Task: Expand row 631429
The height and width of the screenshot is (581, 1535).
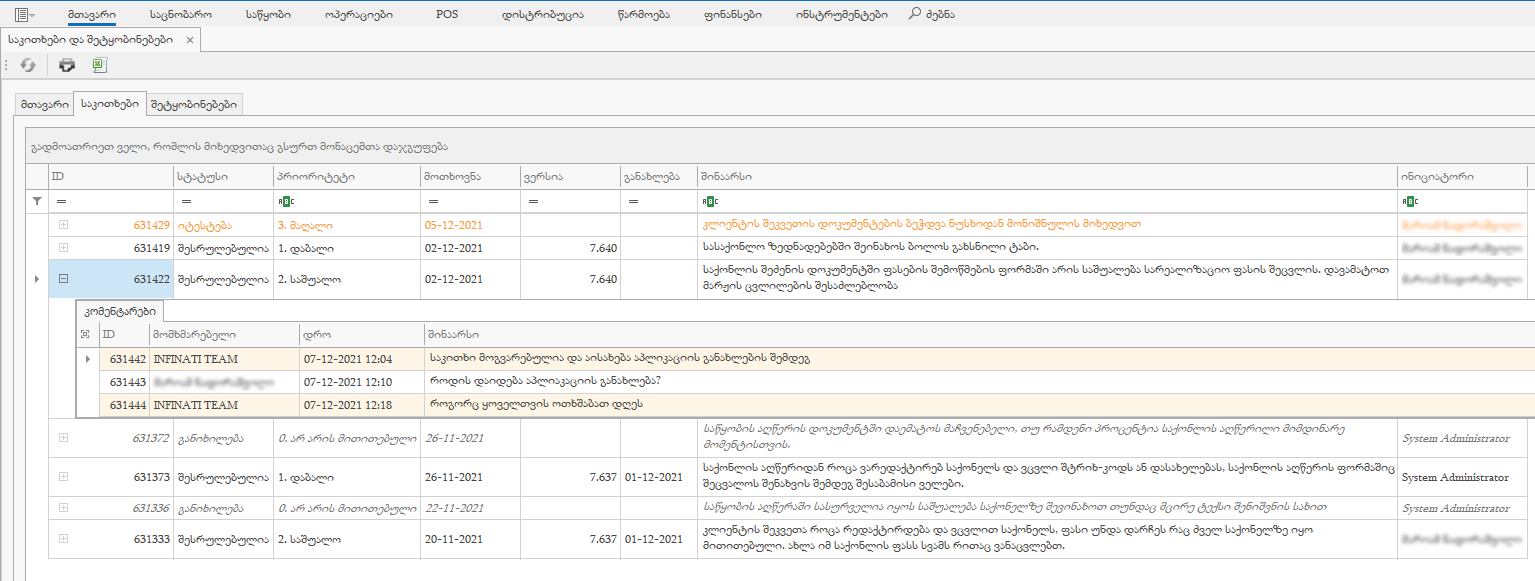Action: 63,224
